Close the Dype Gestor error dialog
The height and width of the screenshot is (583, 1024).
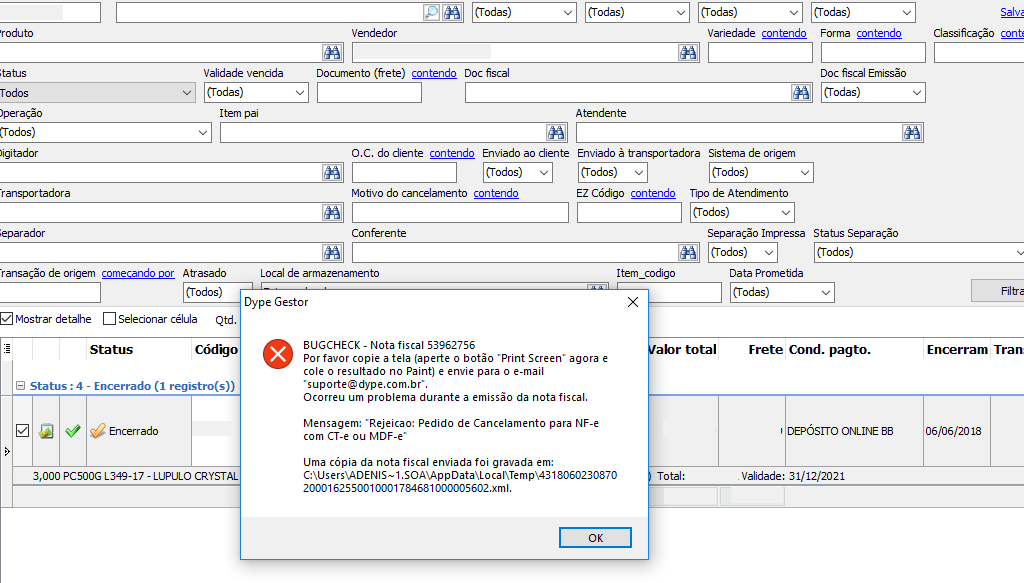(x=633, y=302)
